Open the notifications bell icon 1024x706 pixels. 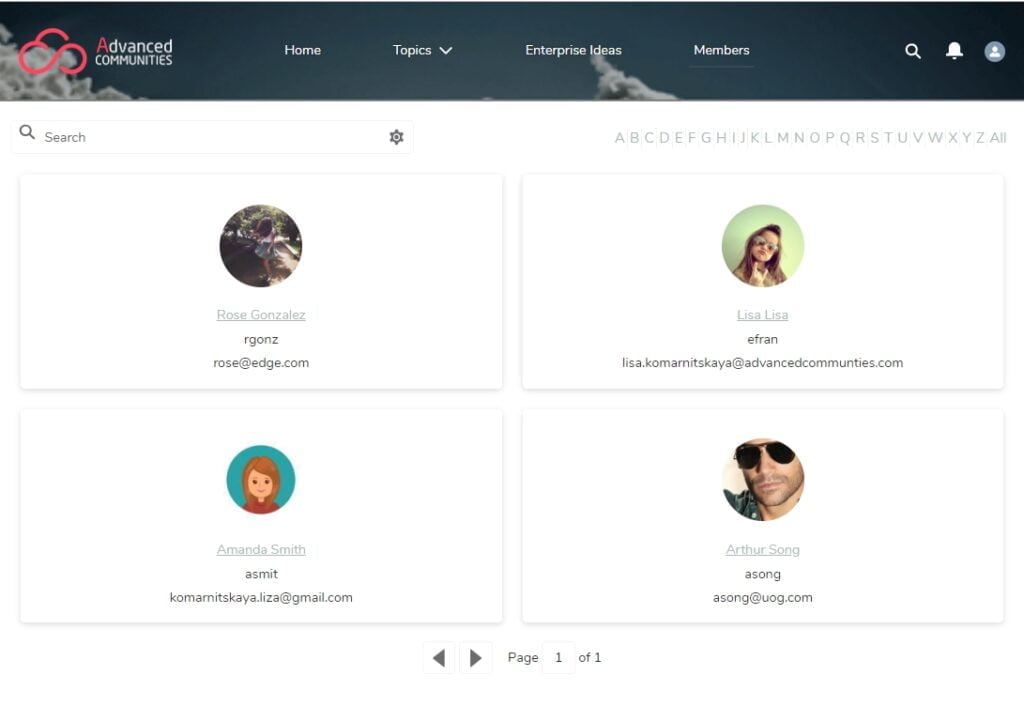click(x=954, y=50)
